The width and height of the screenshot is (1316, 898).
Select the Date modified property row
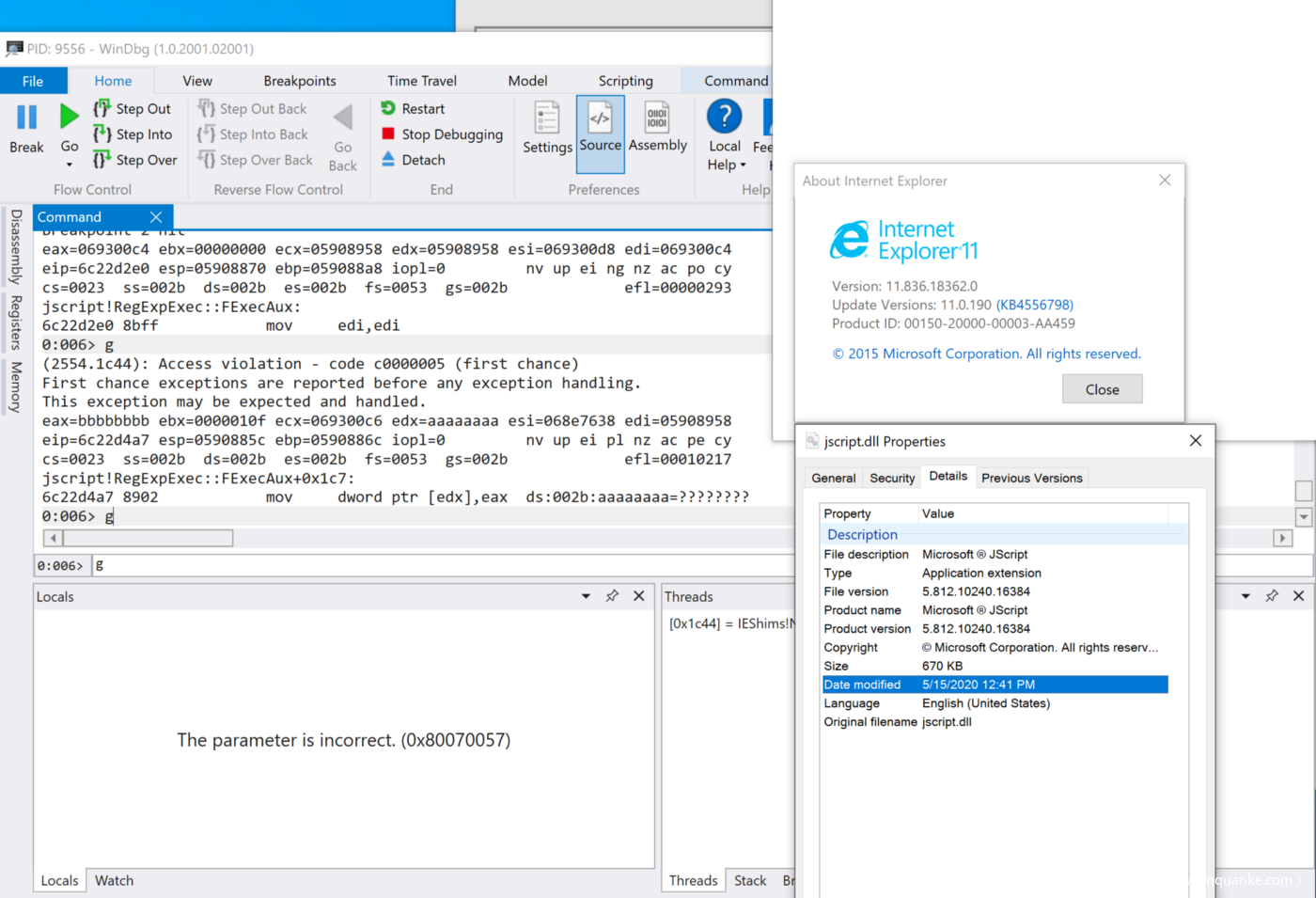(995, 685)
